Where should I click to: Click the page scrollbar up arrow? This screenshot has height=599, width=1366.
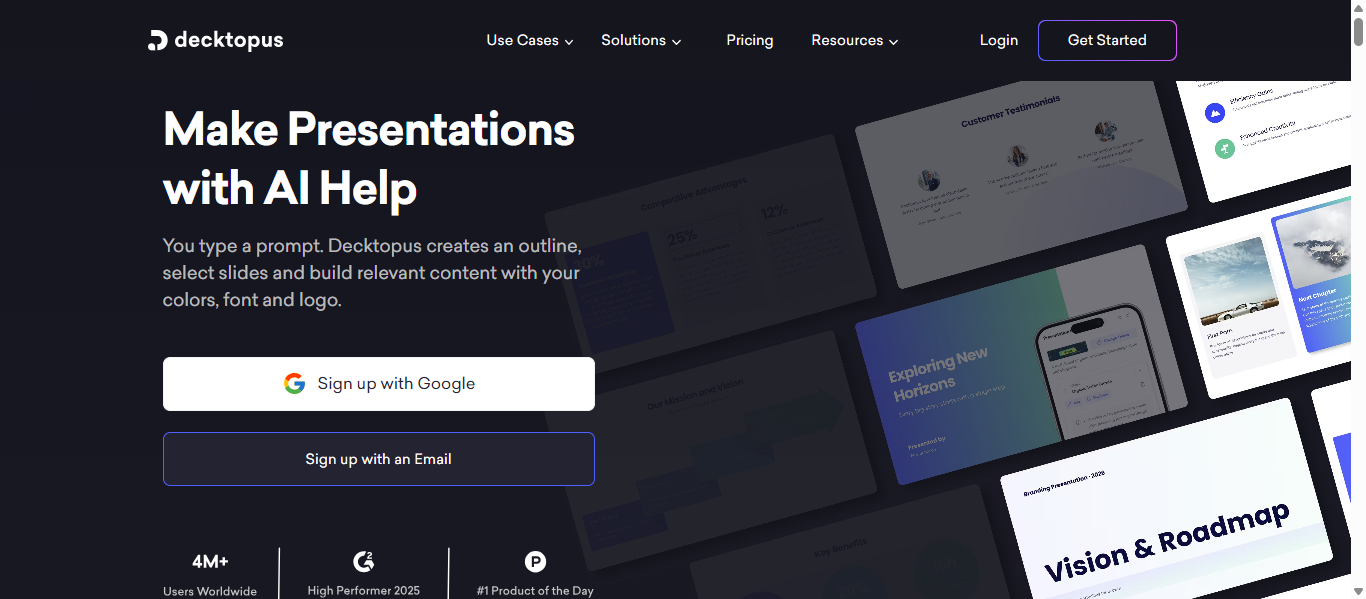point(1357,8)
